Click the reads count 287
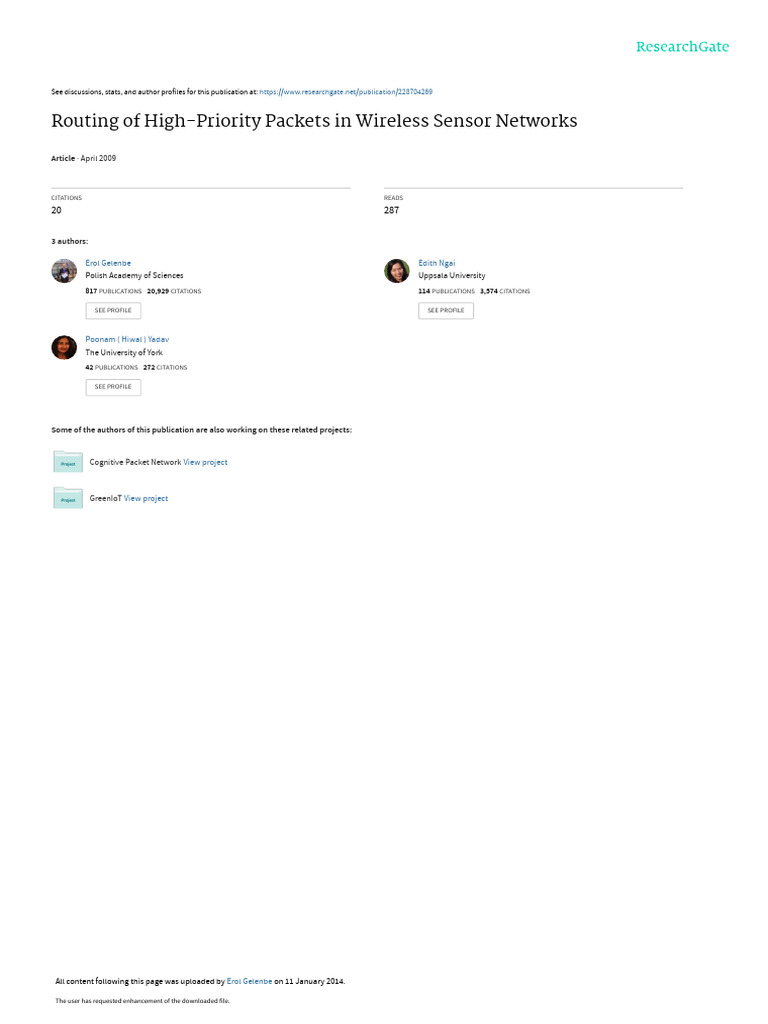This screenshot has width=768, height=1024. 391,210
